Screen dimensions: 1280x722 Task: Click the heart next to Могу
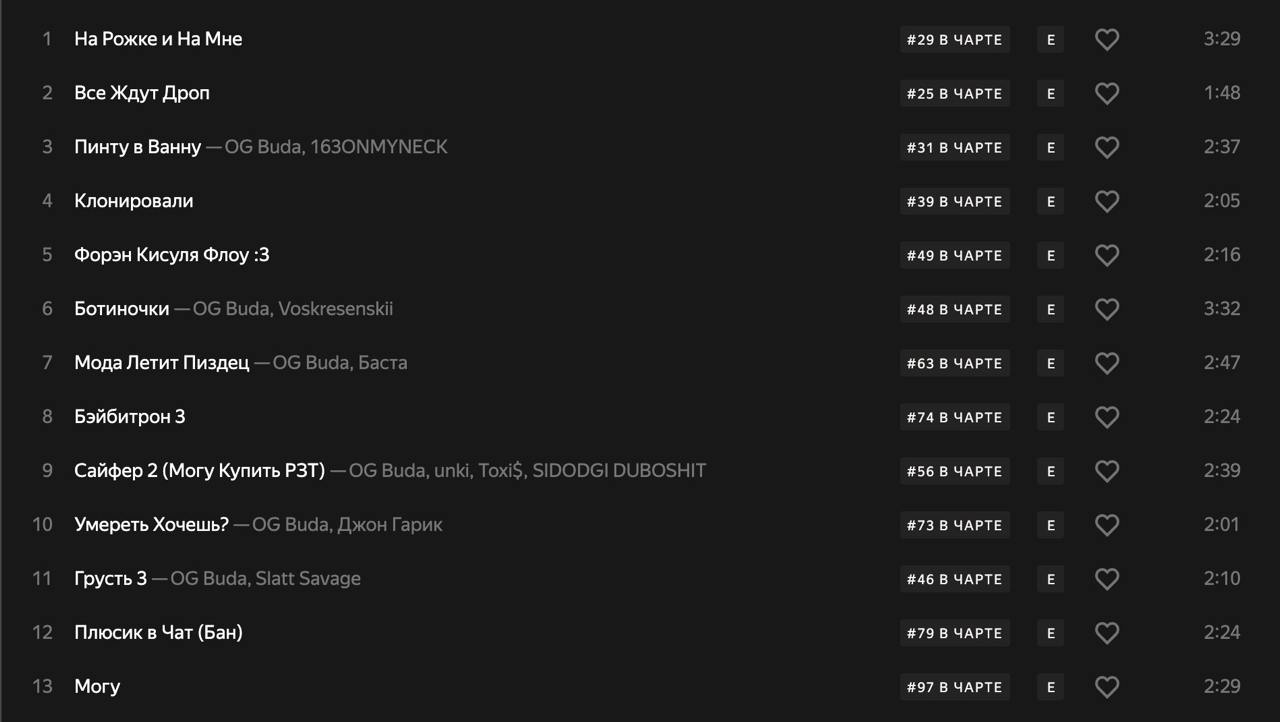tap(1106, 687)
